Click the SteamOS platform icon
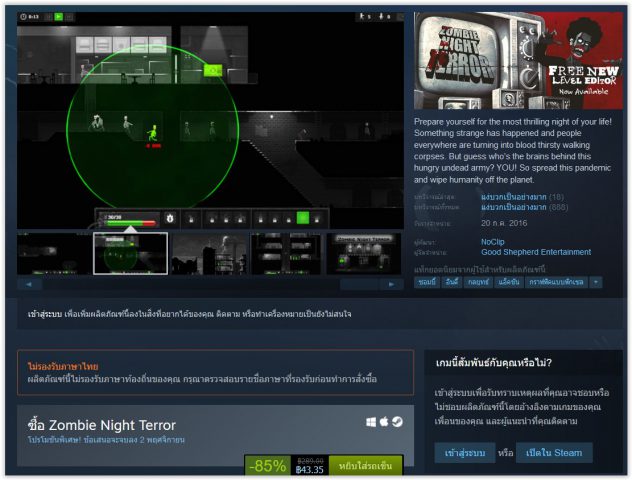632x480 pixels. tap(396, 422)
